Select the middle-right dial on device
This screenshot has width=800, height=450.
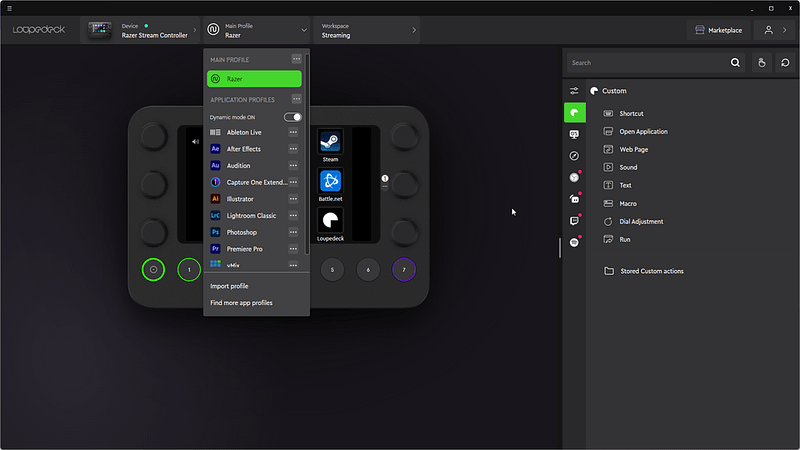tap(404, 184)
